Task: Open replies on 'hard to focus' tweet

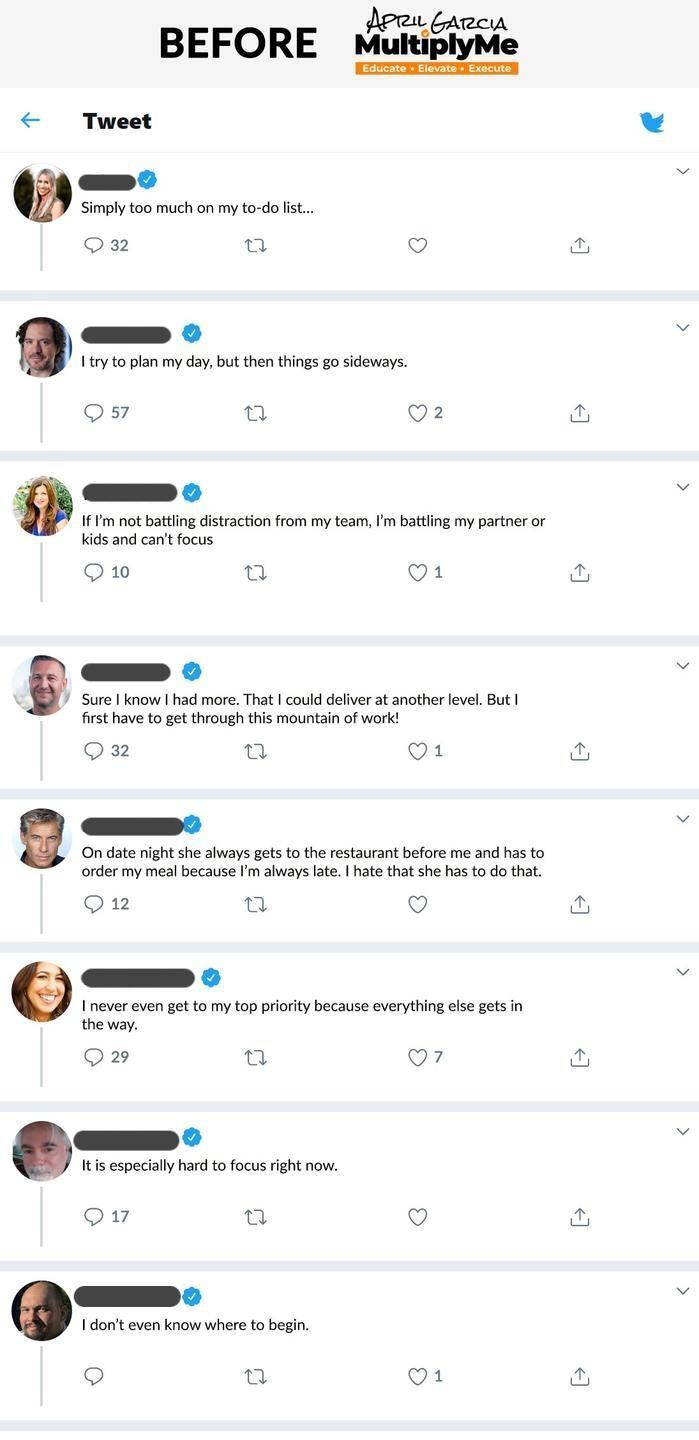Action: click(94, 1217)
